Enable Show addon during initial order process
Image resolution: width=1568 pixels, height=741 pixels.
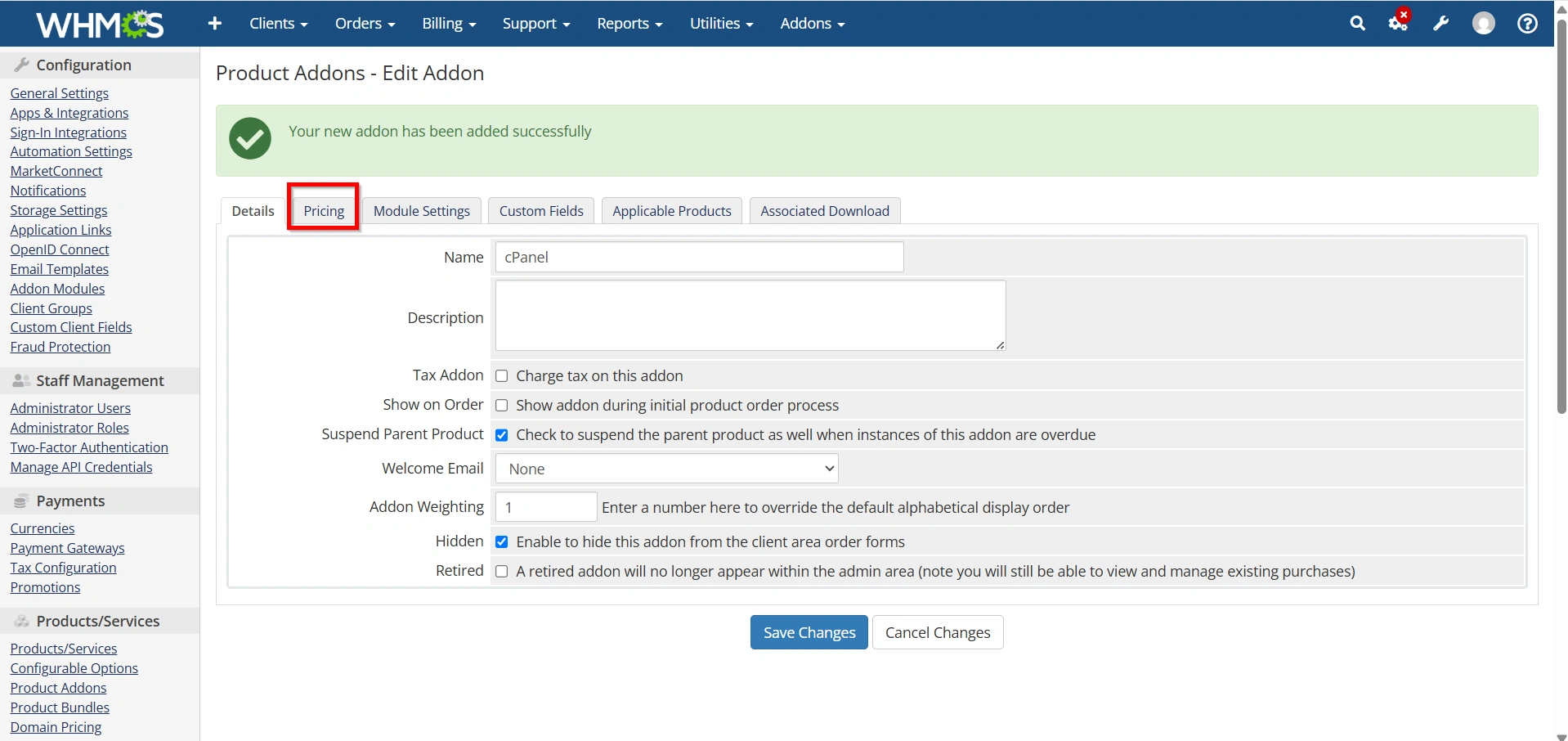[502, 406]
